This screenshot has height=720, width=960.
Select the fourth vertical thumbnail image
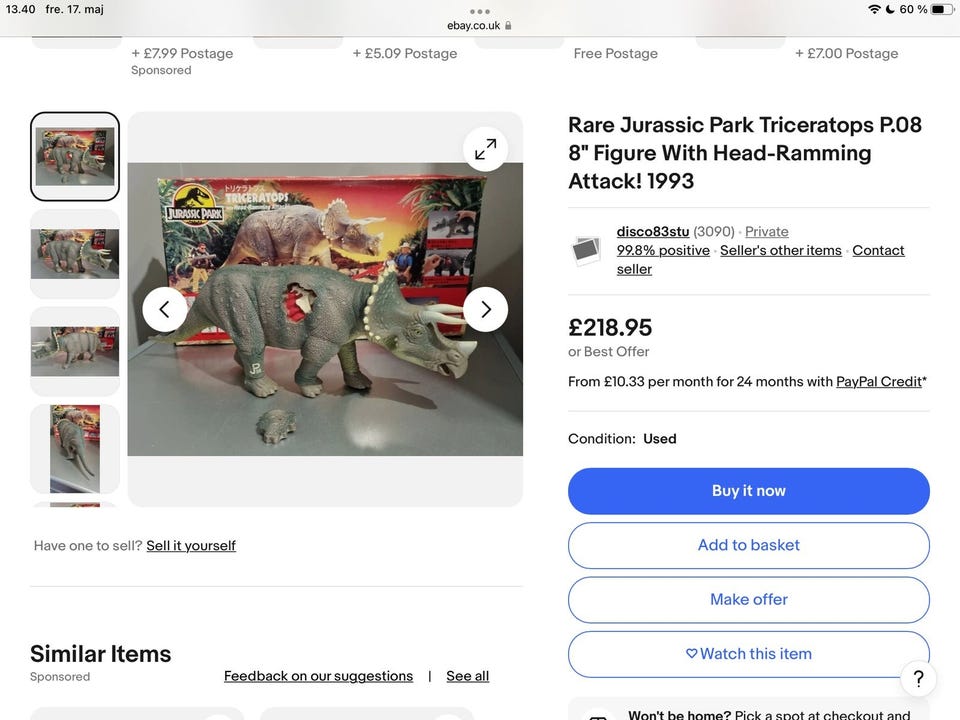[75, 448]
